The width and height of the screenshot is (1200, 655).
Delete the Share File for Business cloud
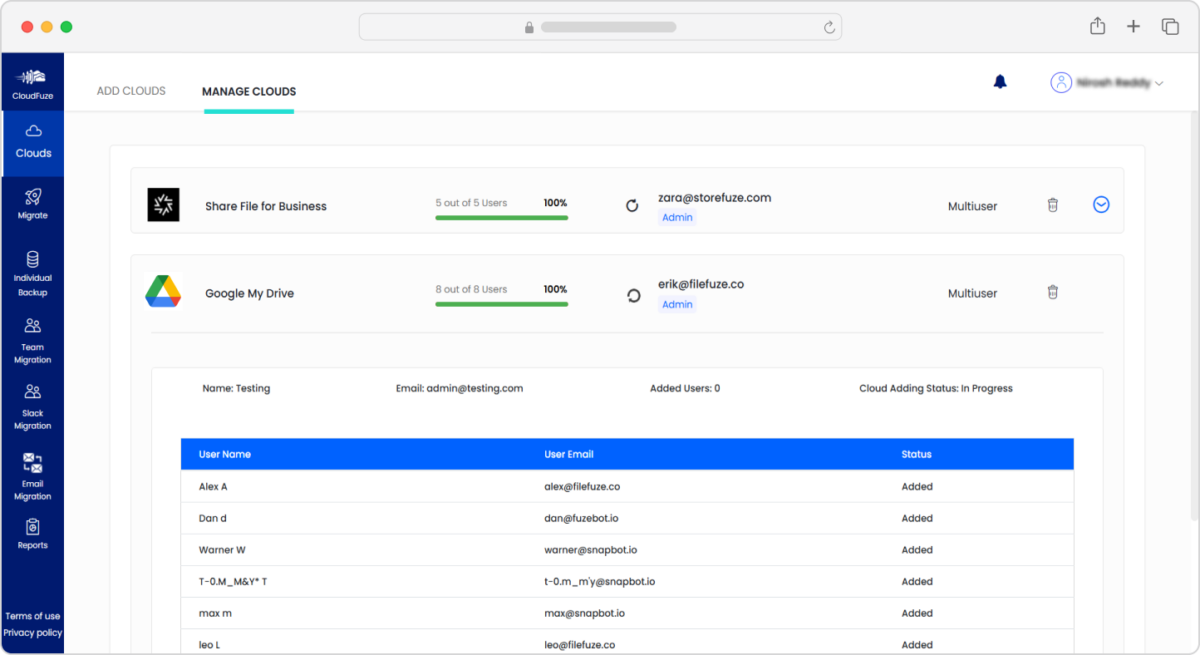pyautogui.click(x=1052, y=204)
